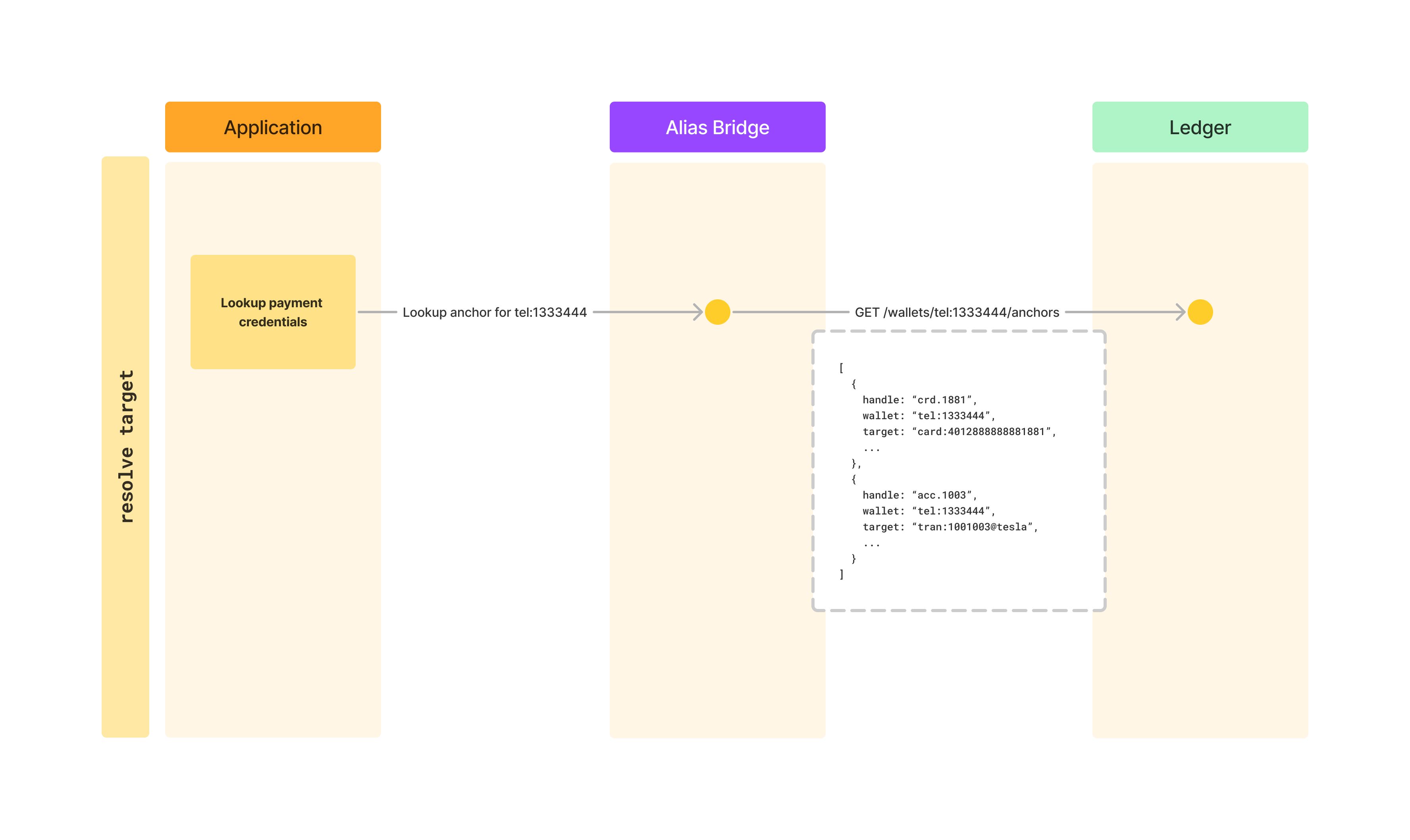The height and width of the screenshot is (840, 1410).
Task: Click the 'GET /wallets/tel:1333444/anchors' label
Action: coord(957,312)
